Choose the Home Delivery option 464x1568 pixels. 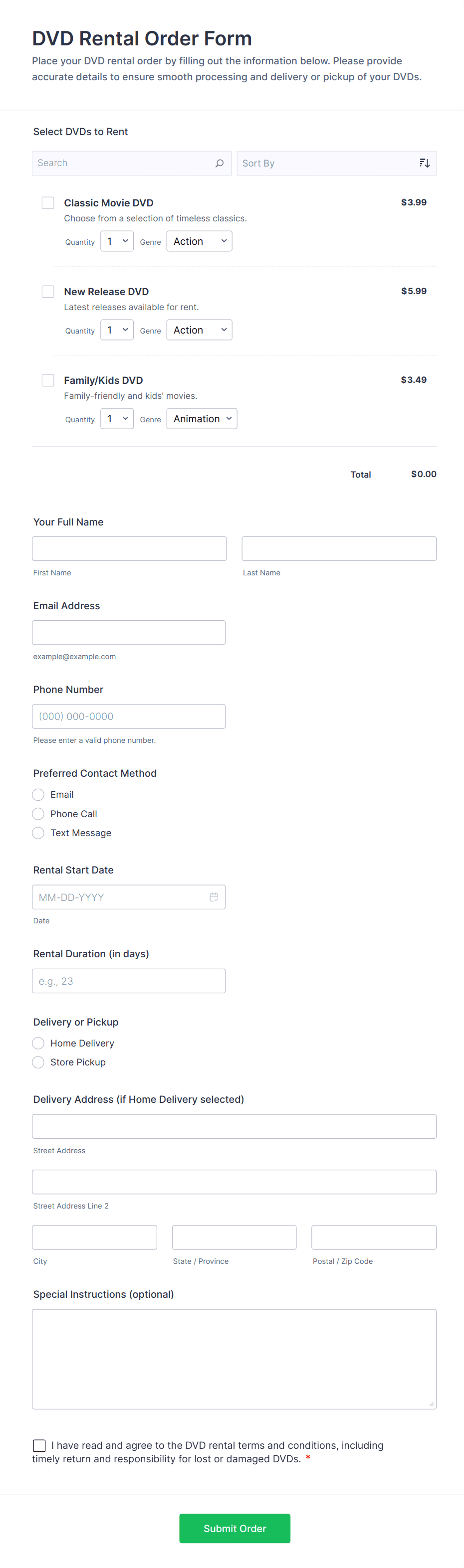(x=38, y=1043)
